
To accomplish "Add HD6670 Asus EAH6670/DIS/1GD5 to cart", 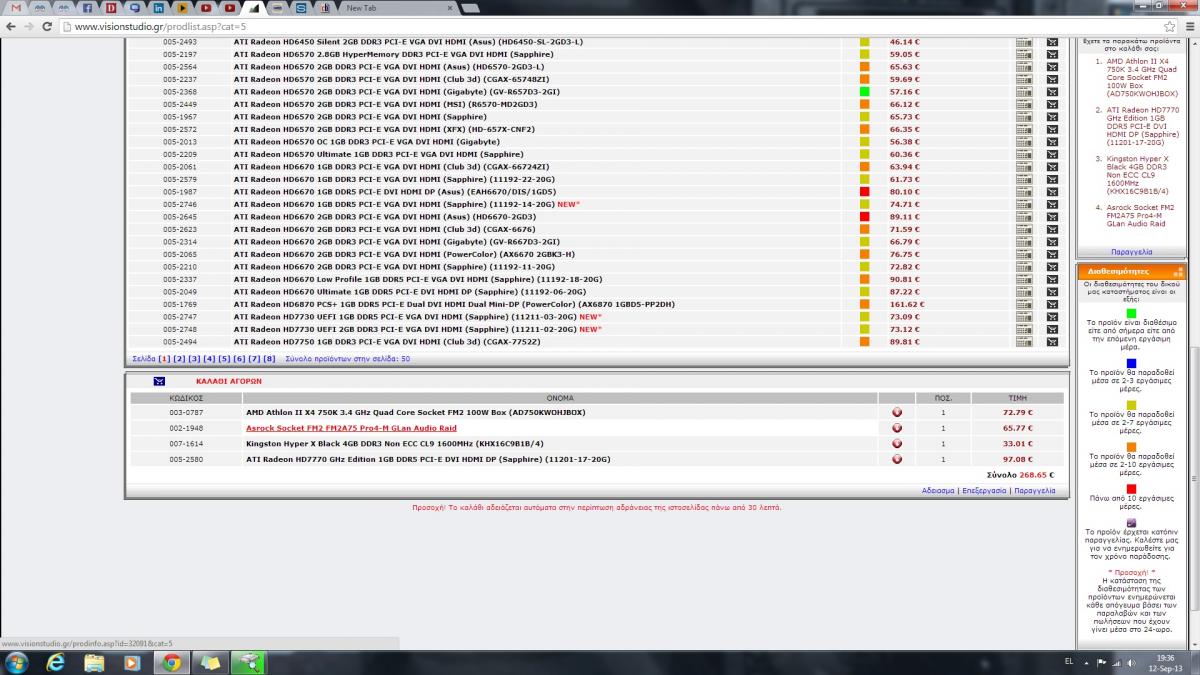I will (x=1052, y=192).
